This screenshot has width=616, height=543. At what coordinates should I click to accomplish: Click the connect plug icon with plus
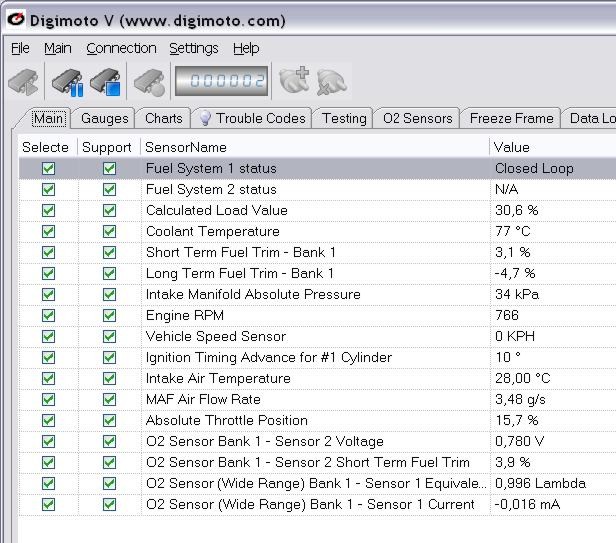point(294,82)
